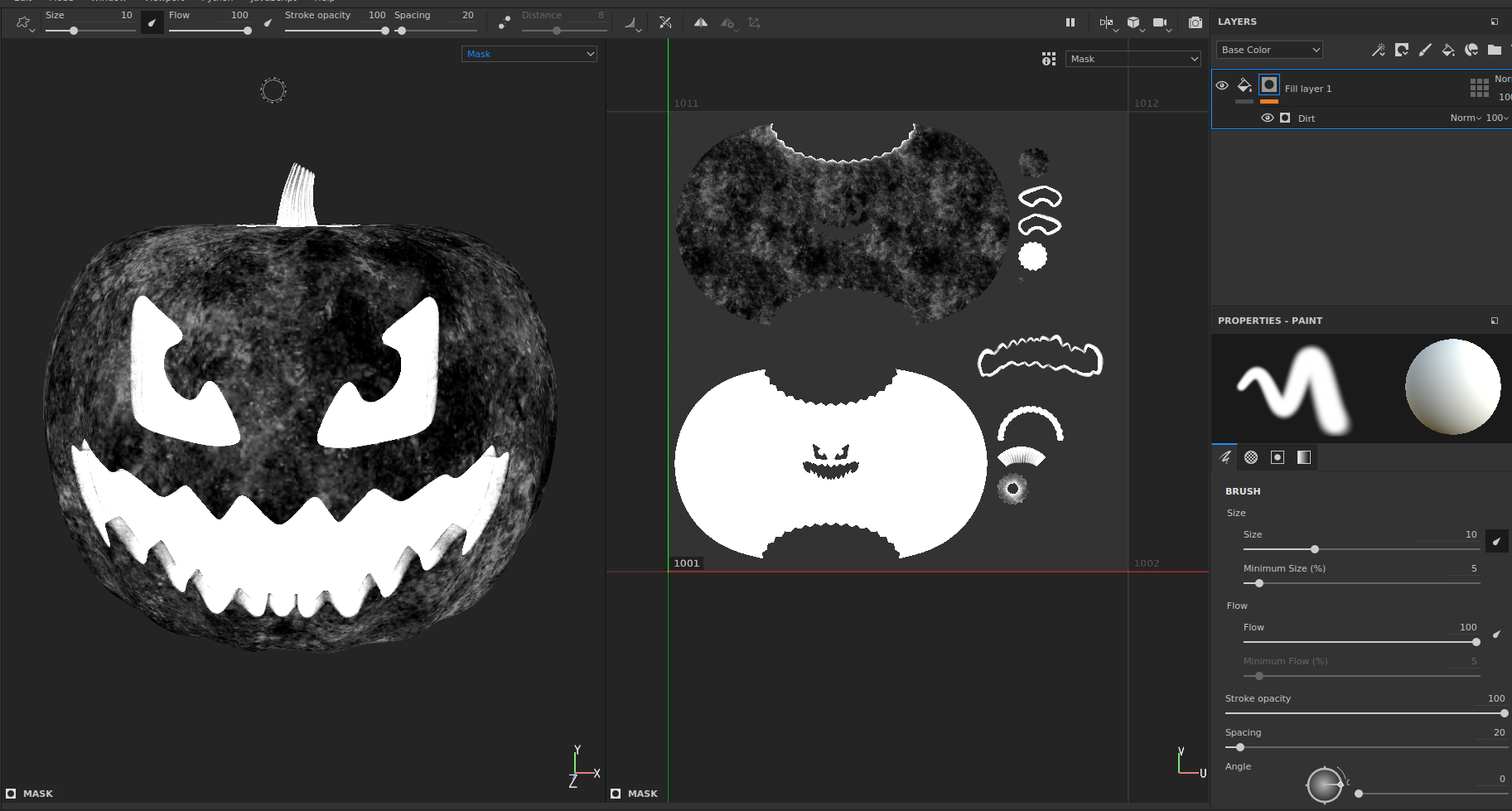
Task: Select the Fill layer 1 mask thumbnail
Action: pos(1269,84)
